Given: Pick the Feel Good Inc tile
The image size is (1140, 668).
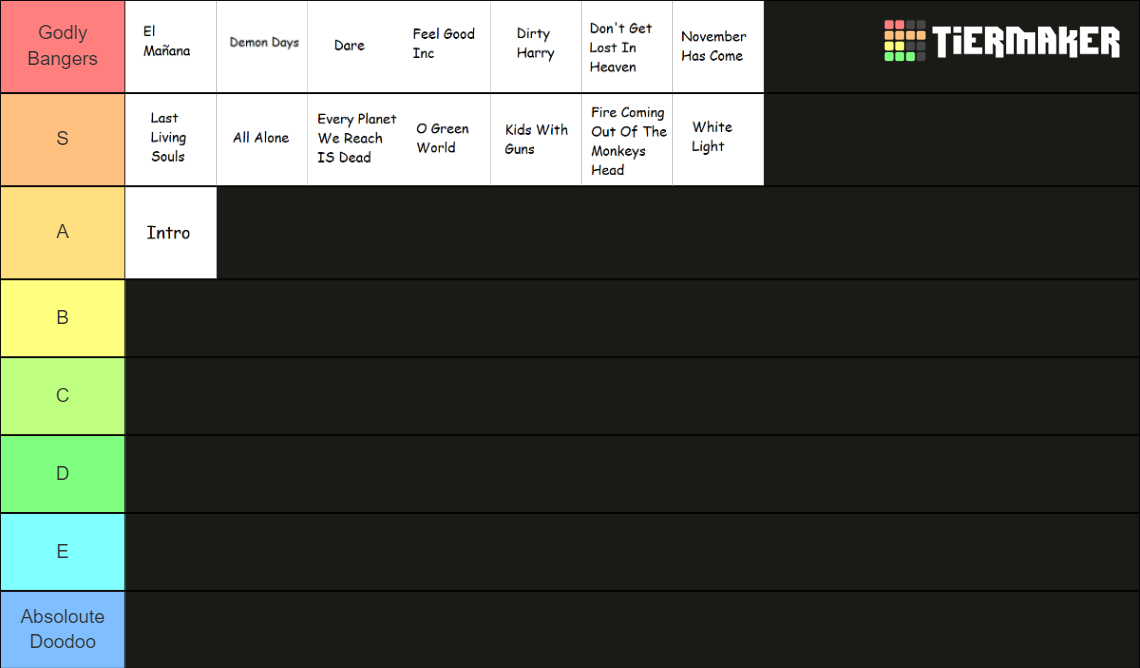Looking at the screenshot, I should tap(445, 47).
